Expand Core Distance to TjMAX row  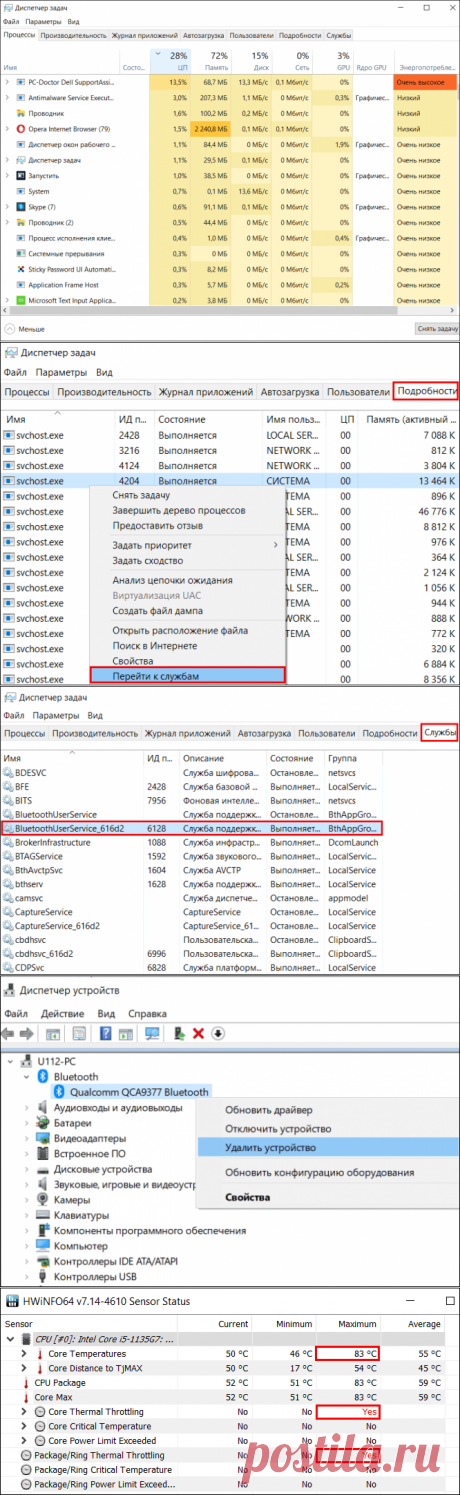click(25, 1368)
